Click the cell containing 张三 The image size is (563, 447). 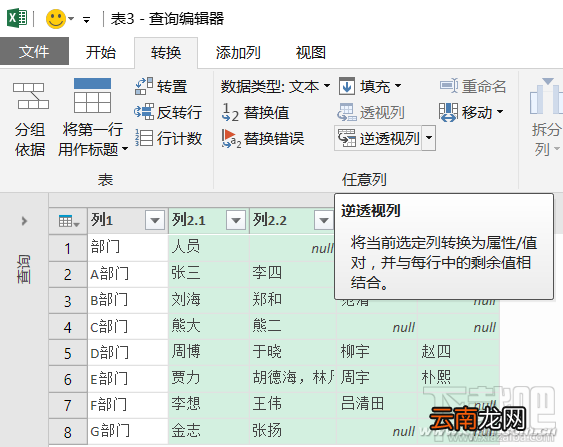click(209, 274)
